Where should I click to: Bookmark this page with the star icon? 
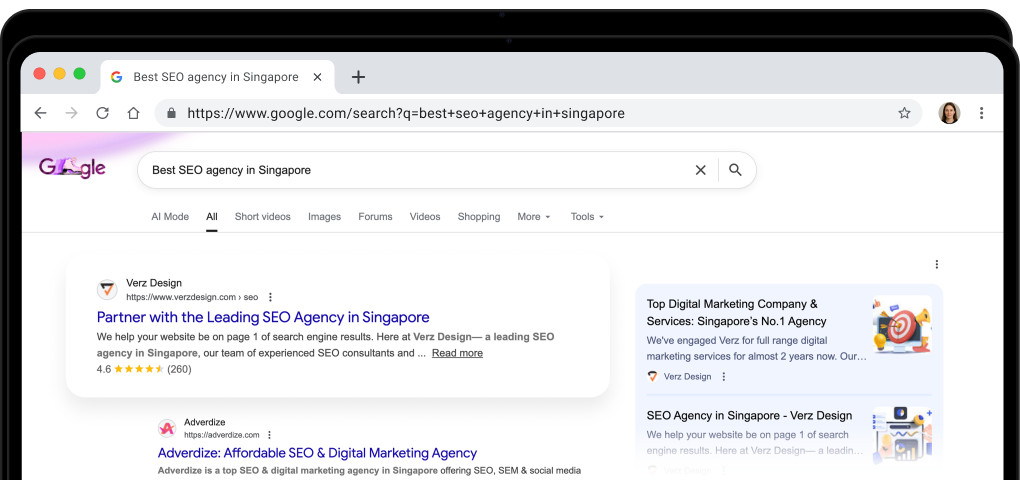(x=904, y=113)
